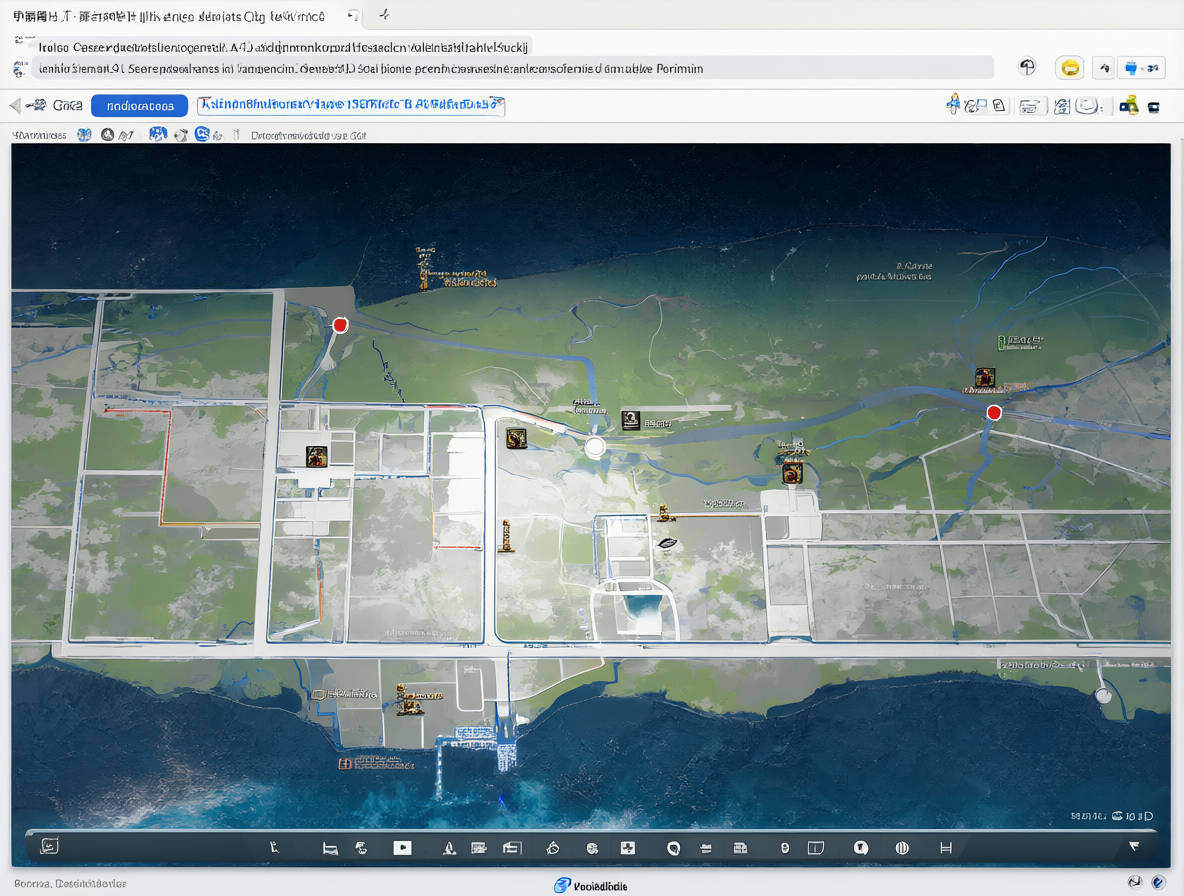The width and height of the screenshot is (1184, 896).
Task: Open the square landmark thumbnail in the western city blocks
Action: 316,456
